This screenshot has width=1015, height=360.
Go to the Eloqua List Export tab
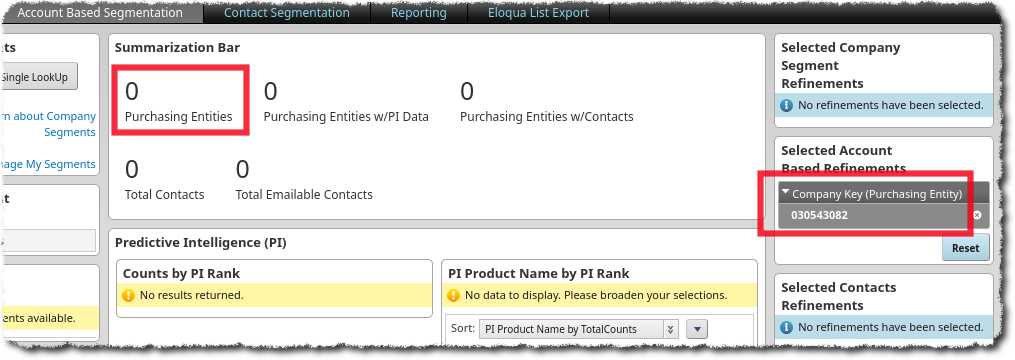coord(539,13)
